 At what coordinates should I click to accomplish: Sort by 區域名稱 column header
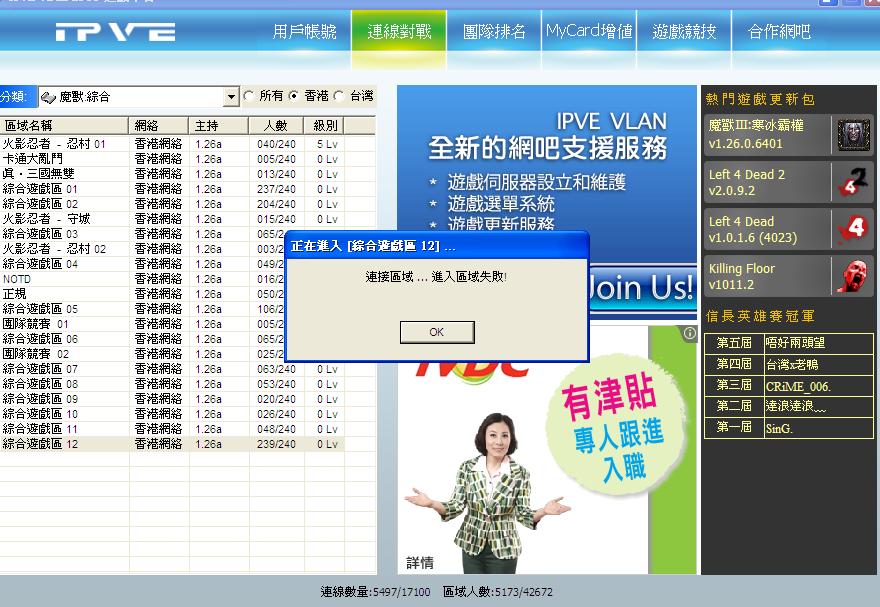(64, 126)
